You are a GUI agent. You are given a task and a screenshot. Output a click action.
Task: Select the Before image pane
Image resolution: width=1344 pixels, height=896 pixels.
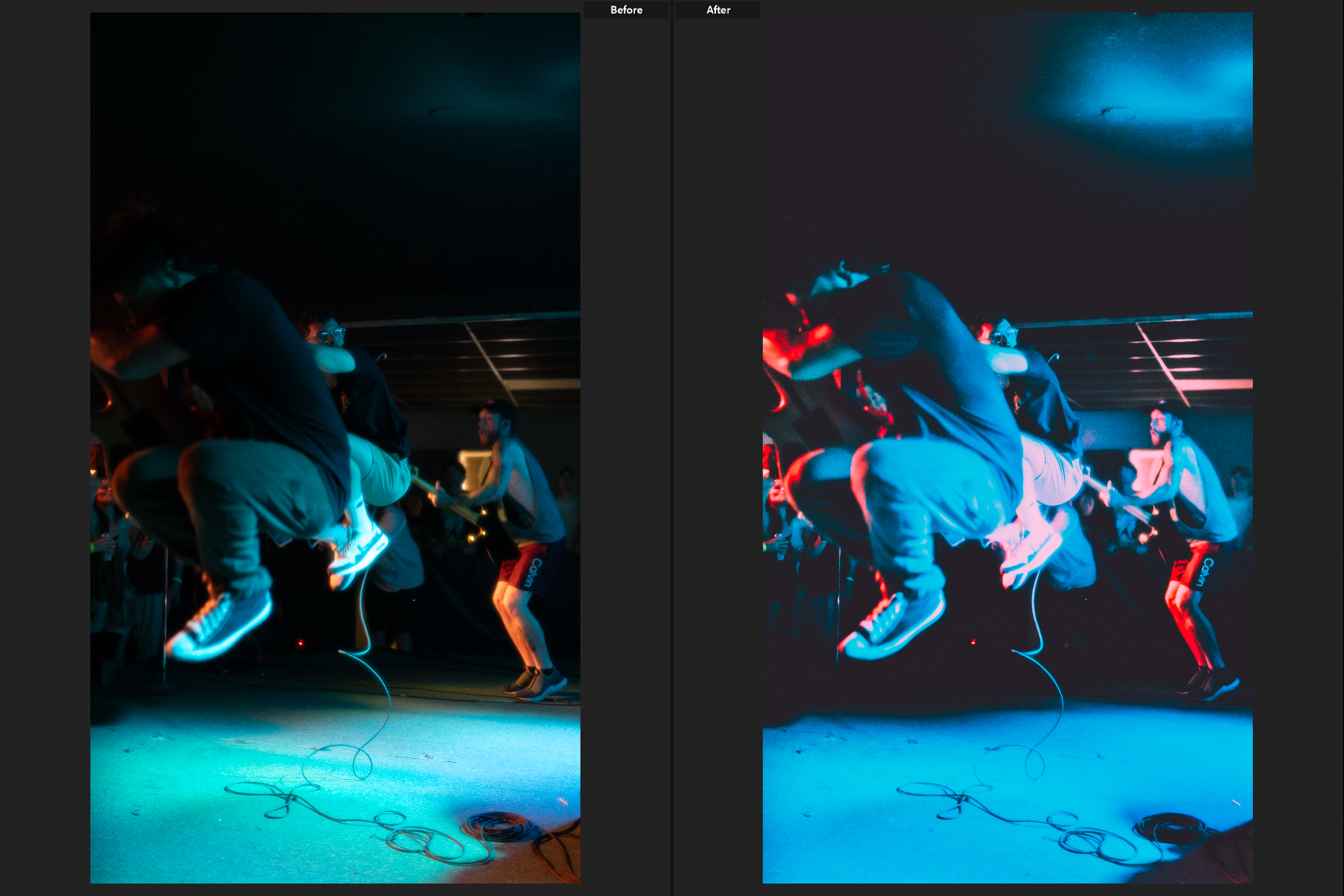(x=335, y=448)
